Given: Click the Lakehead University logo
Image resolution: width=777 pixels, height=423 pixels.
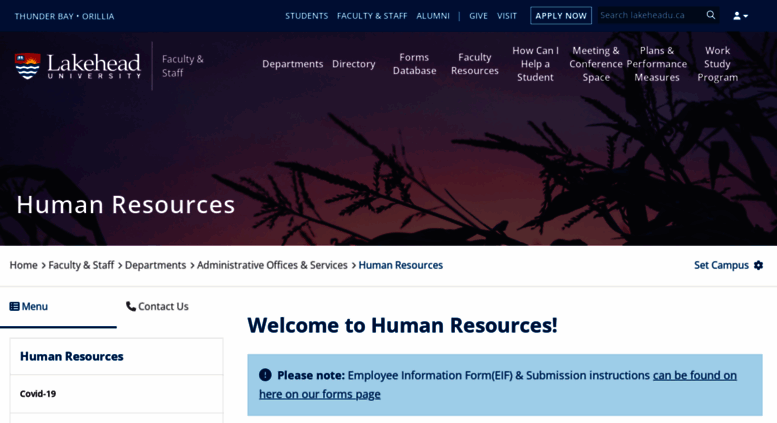Looking at the screenshot, I should tap(78, 66).
